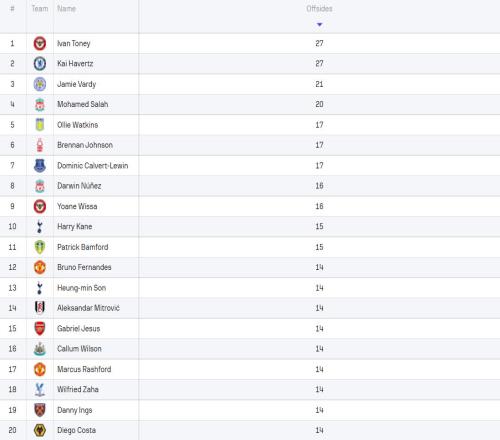The width and height of the screenshot is (500, 440).
Task: Click the Brentford crest beside Ivan Toney
Action: click(x=40, y=43)
